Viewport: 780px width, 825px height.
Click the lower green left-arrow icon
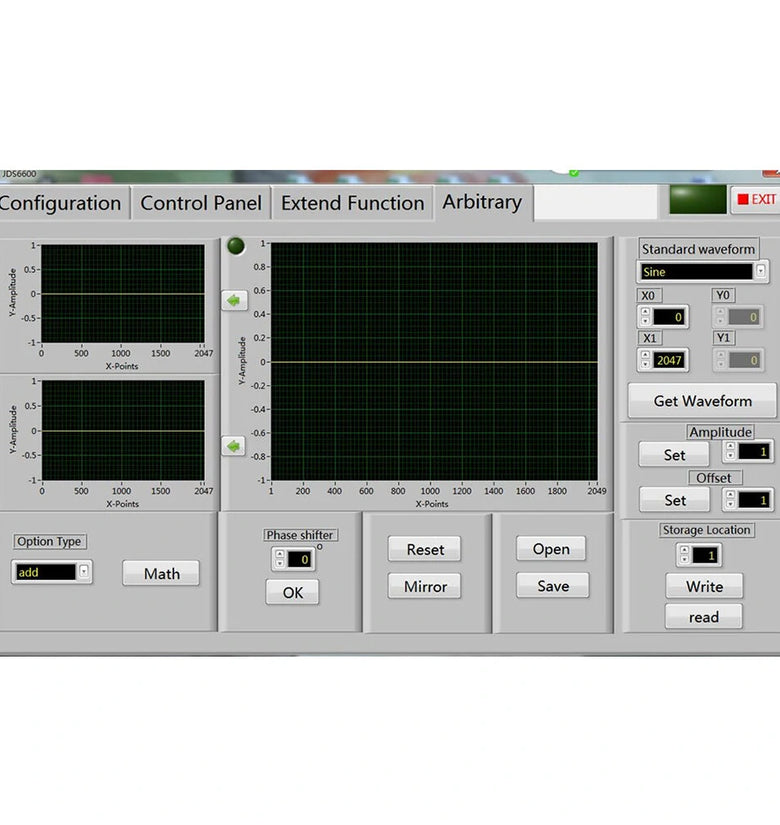tap(234, 446)
